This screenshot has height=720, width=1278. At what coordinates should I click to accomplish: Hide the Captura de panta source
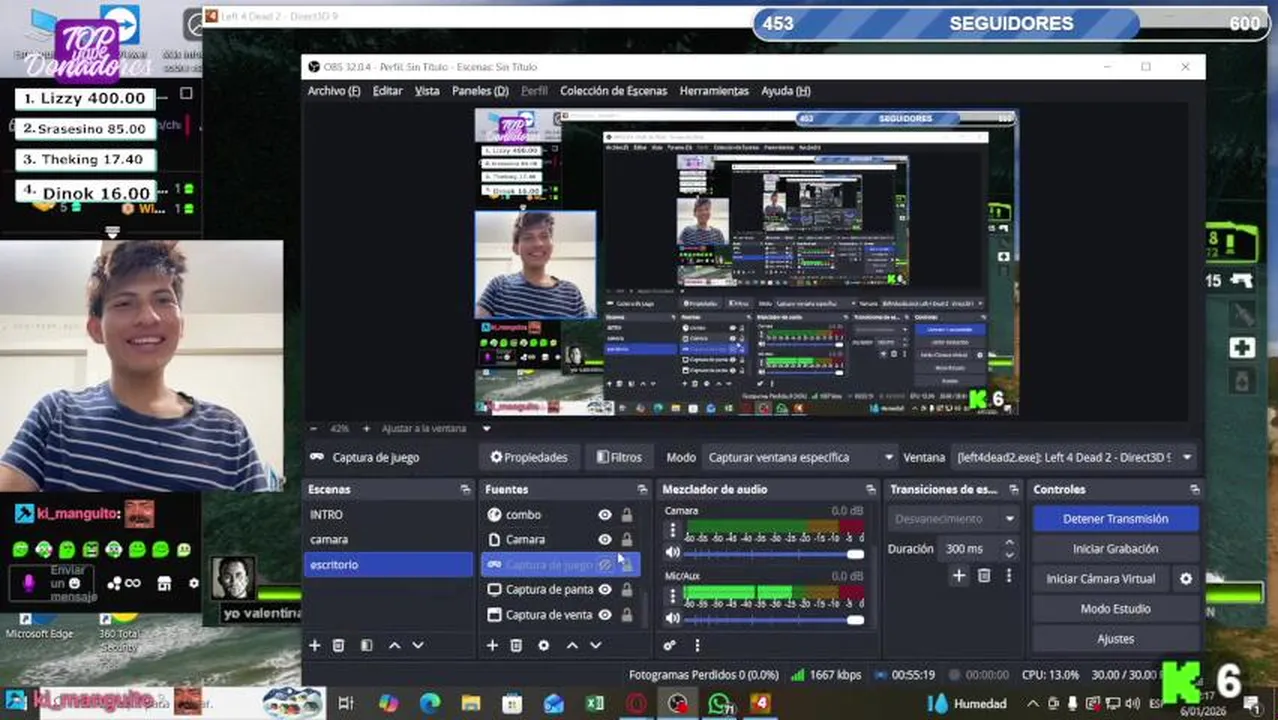point(605,590)
